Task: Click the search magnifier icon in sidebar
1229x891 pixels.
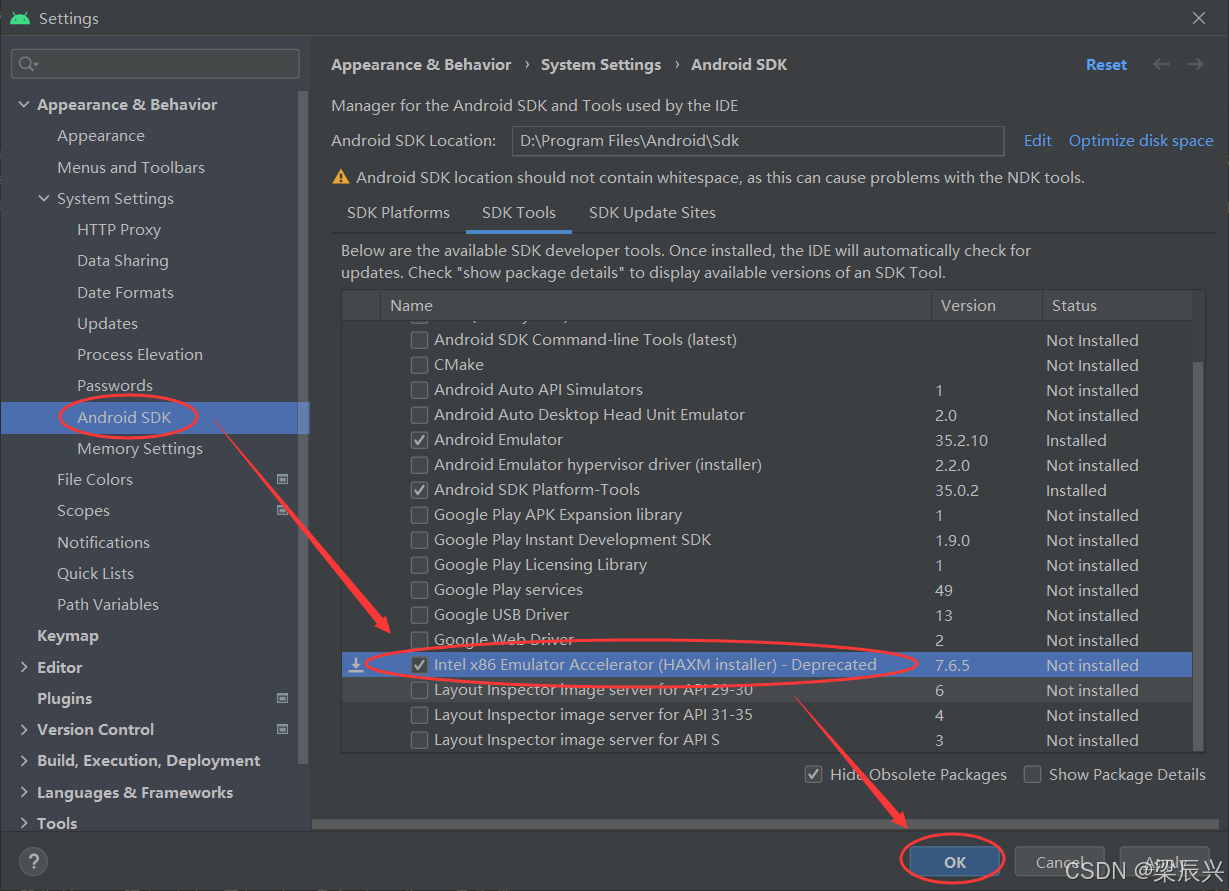Action: (x=27, y=64)
